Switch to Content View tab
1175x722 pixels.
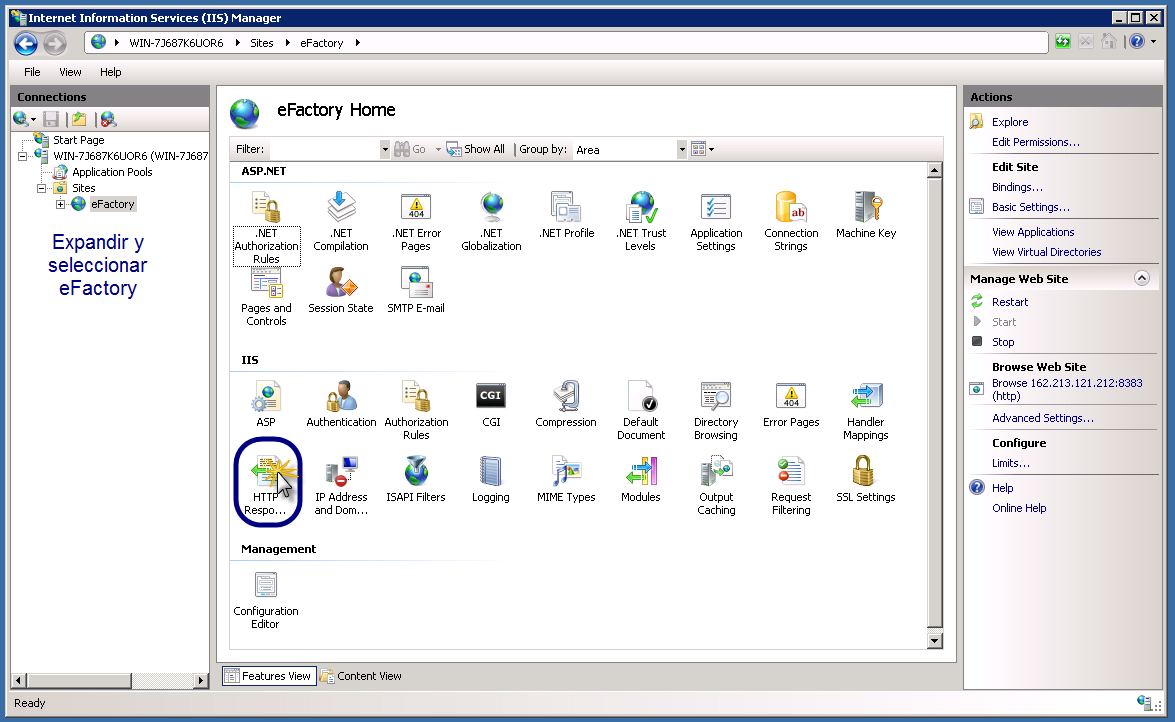pos(361,676)
